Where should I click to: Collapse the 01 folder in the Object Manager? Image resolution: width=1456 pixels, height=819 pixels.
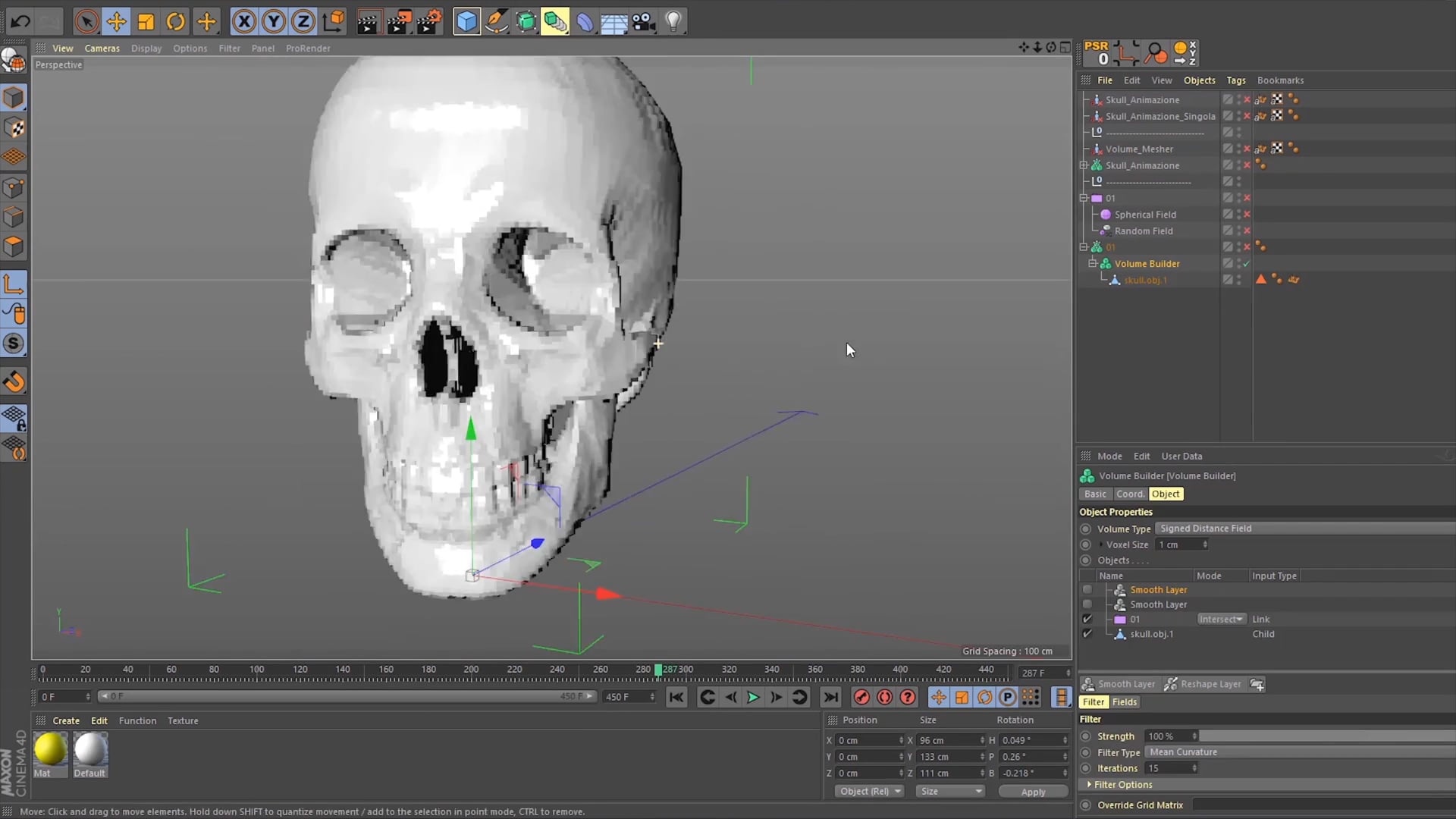1083,198
